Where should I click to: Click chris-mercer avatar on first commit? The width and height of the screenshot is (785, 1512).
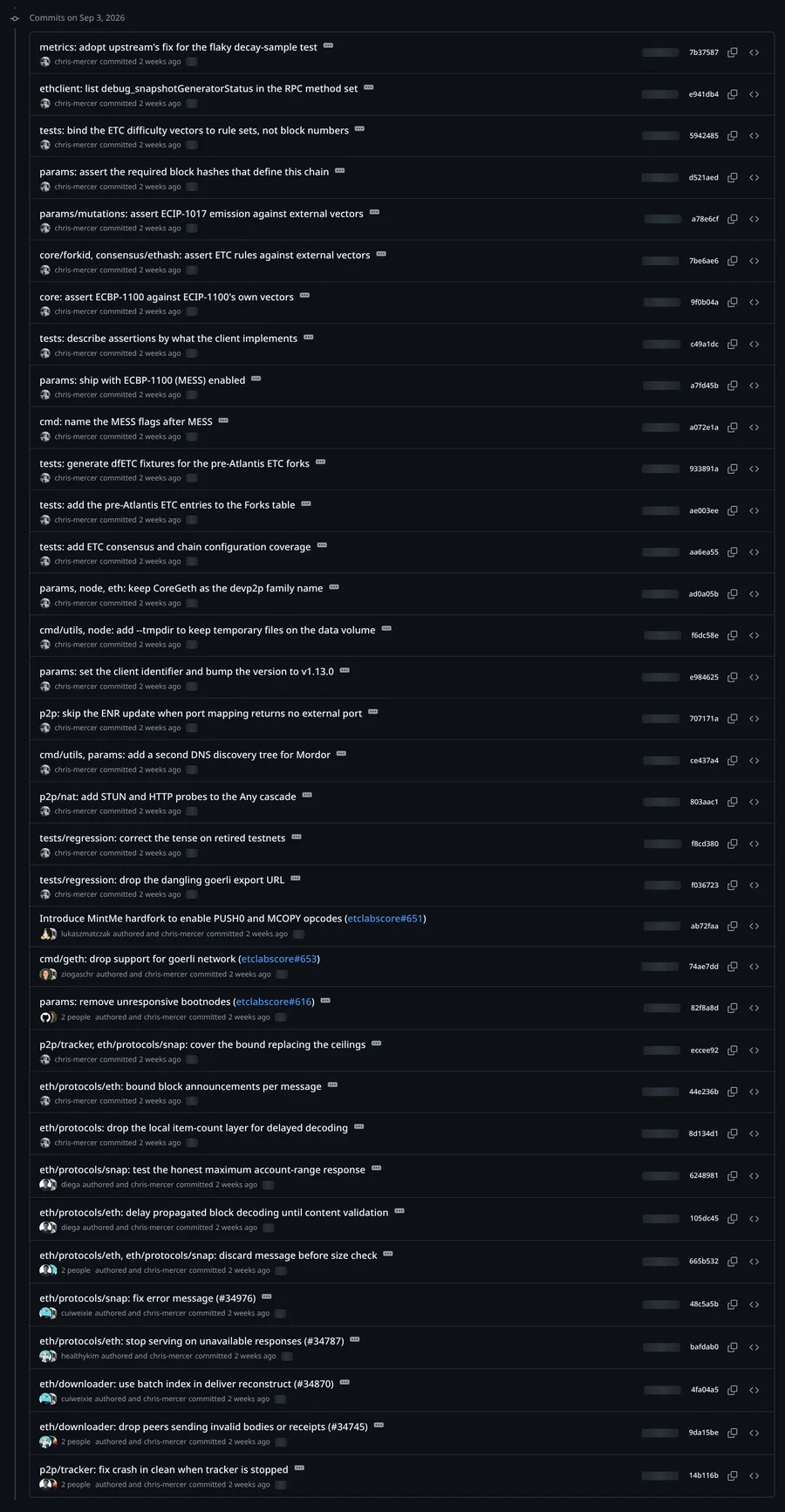click(x=45, y=62)
